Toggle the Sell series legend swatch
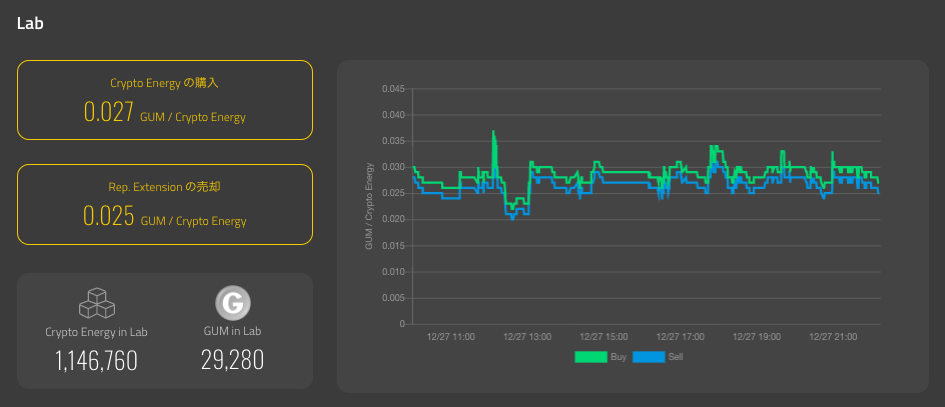The height and width of the screenshot is (407, 945). click(648, 357)
